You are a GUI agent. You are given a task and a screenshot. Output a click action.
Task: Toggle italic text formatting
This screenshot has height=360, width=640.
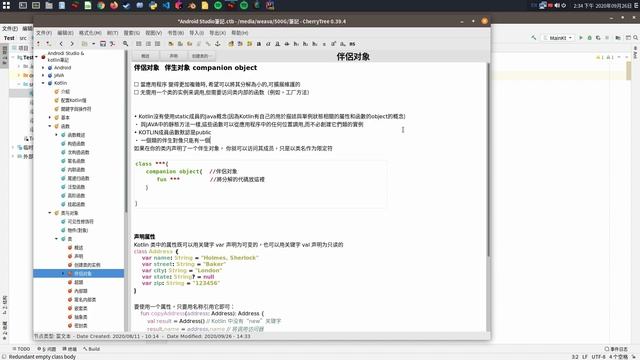pyautogui.click(x=268, y=44)
